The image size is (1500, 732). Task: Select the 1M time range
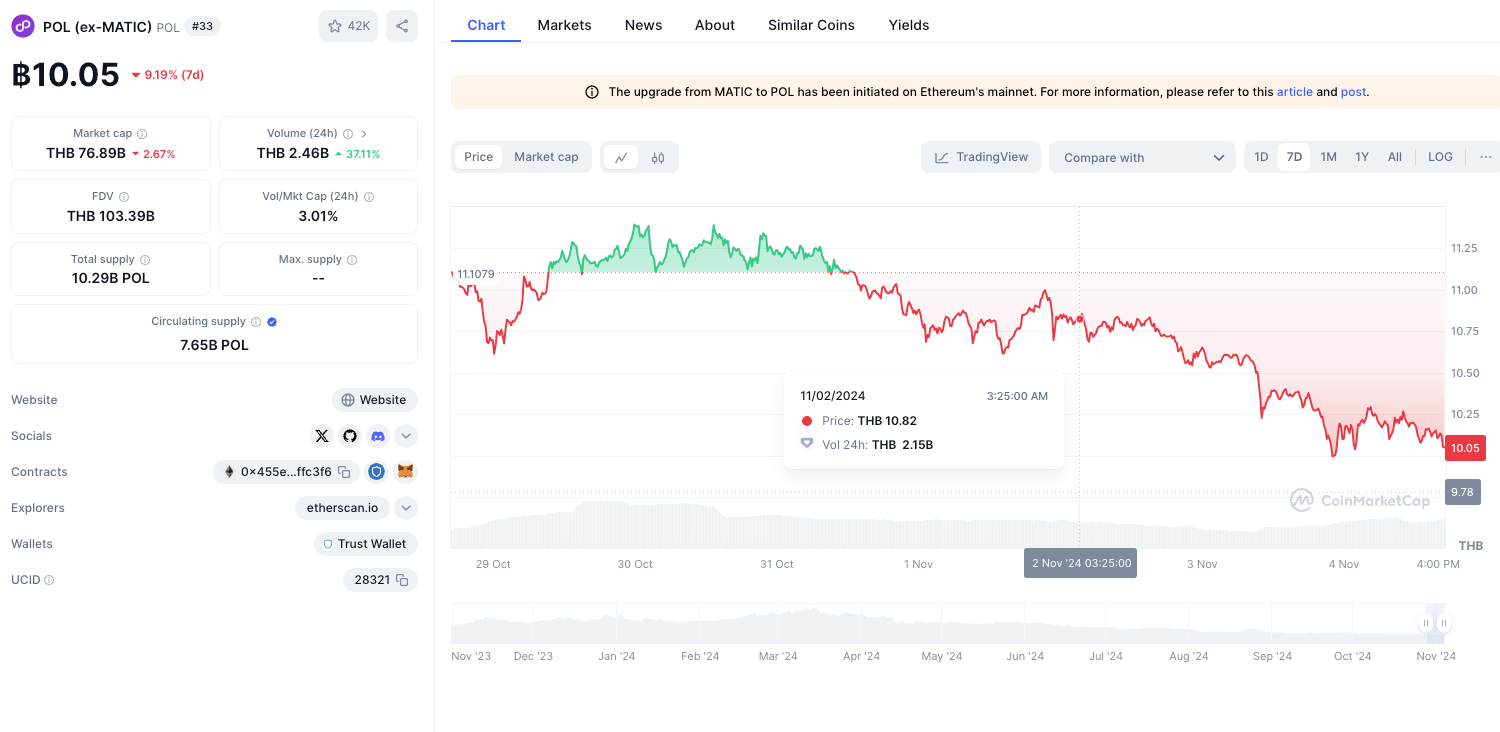tap(1328, 157)
